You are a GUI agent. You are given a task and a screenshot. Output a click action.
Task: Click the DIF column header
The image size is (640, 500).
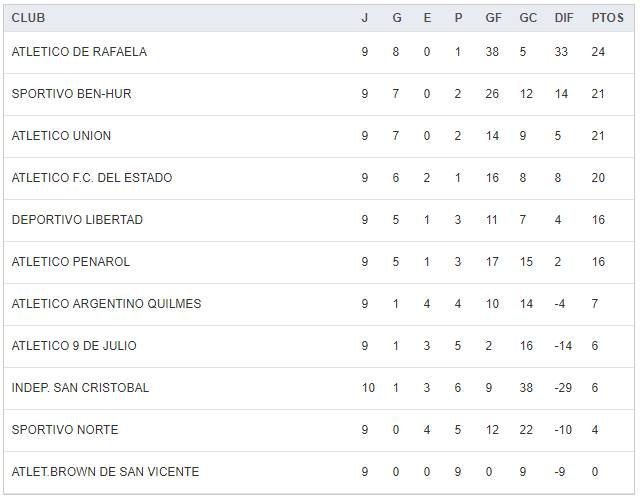(564, 18)
